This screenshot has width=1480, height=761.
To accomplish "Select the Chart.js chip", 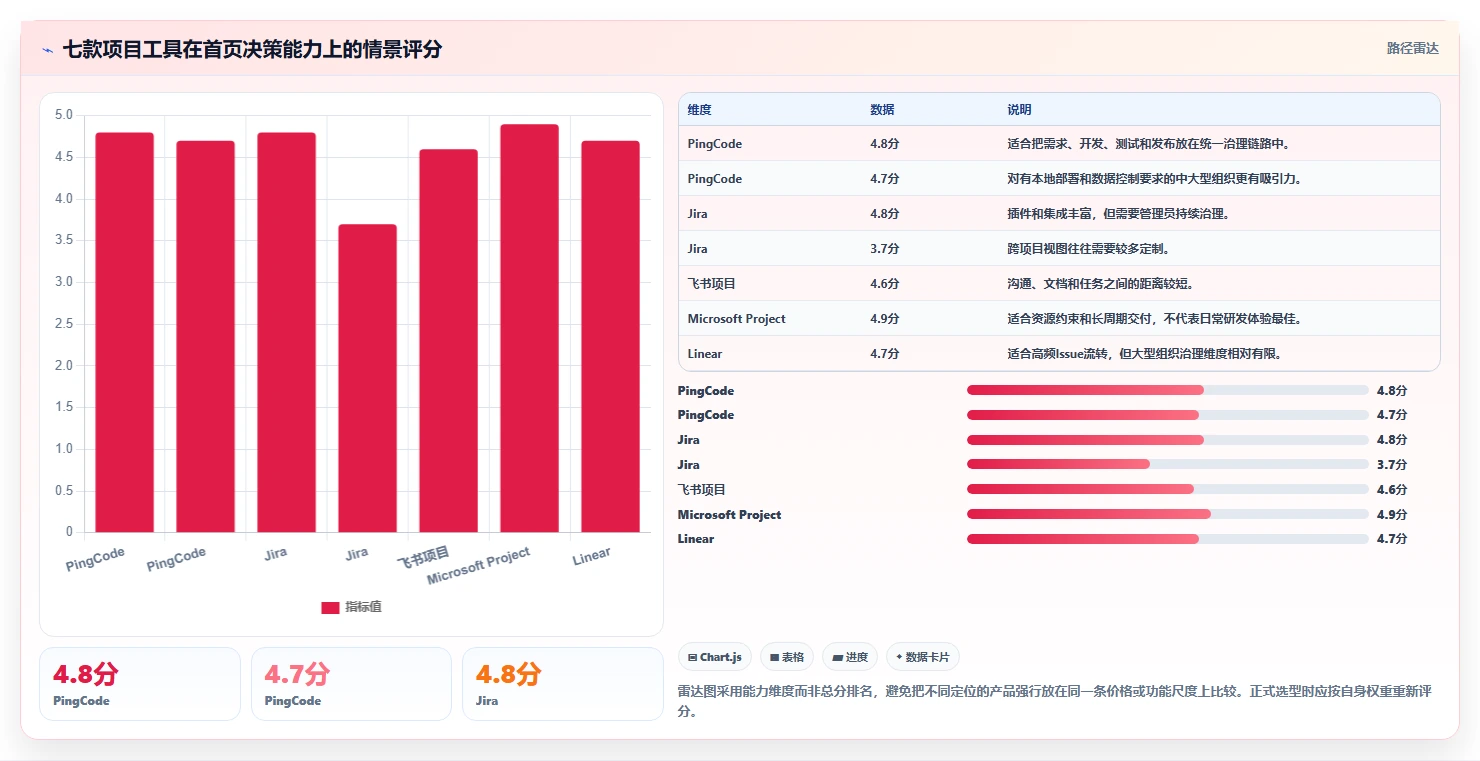I will (x=715, y=657).
